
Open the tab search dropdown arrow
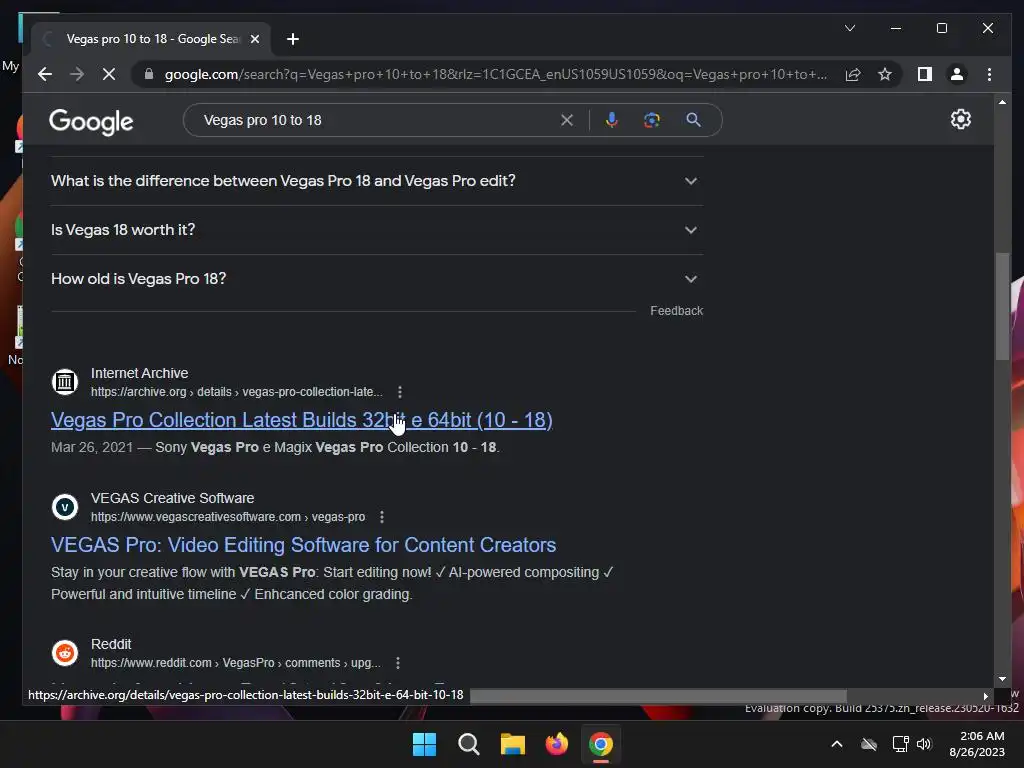850,28
